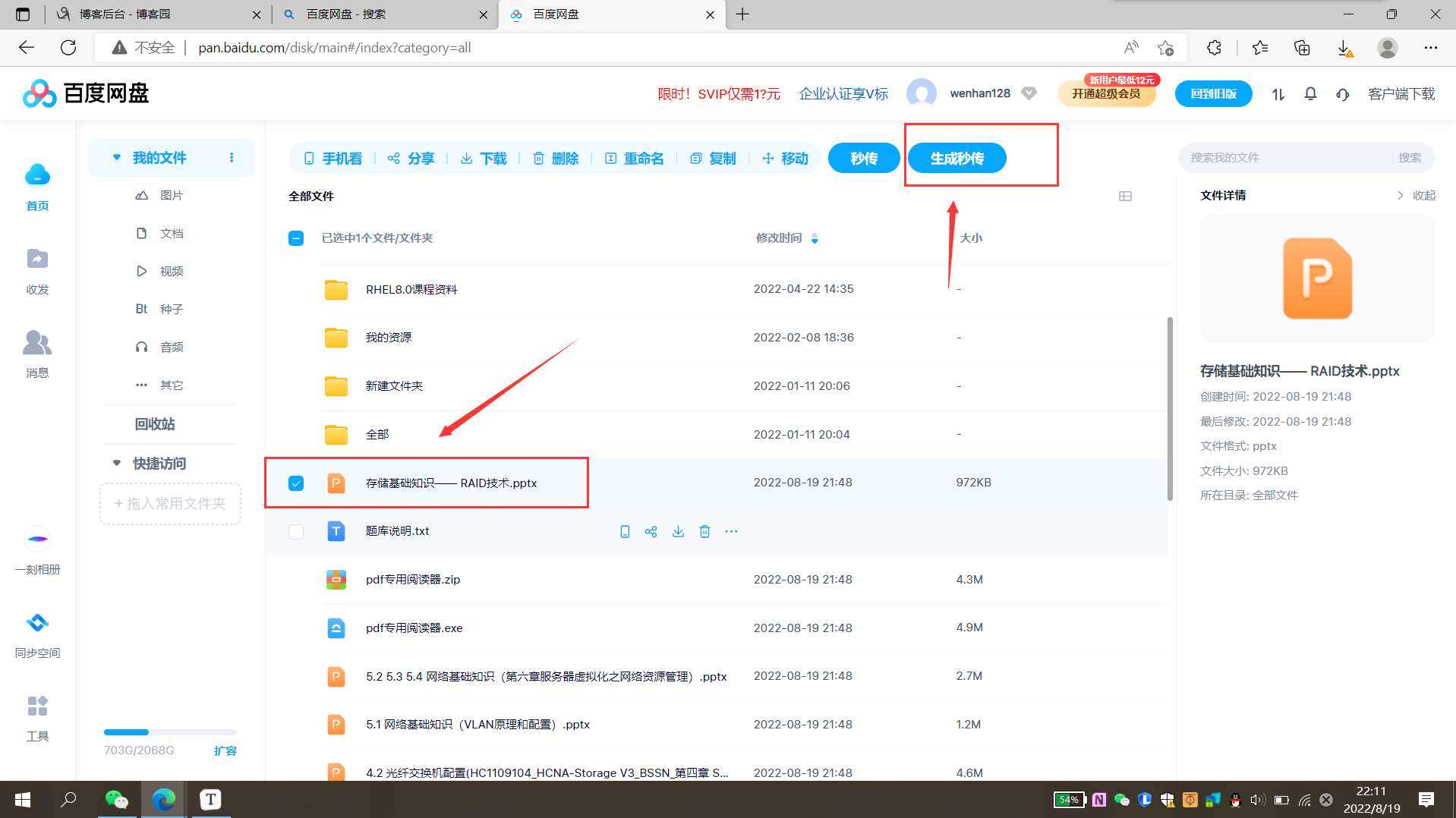This screenshot has width=1456, height=818.
Task: Select 图片 category in sidebar
Action: pos(159,195)
